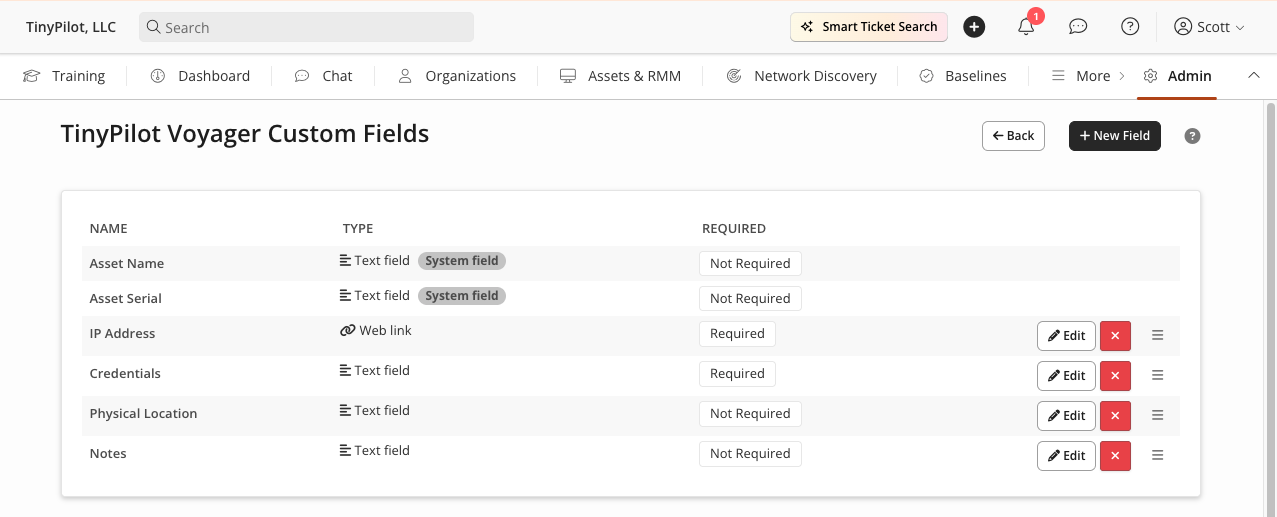Click the search magnifier icon
The image size is (1277, 517).
154,27
